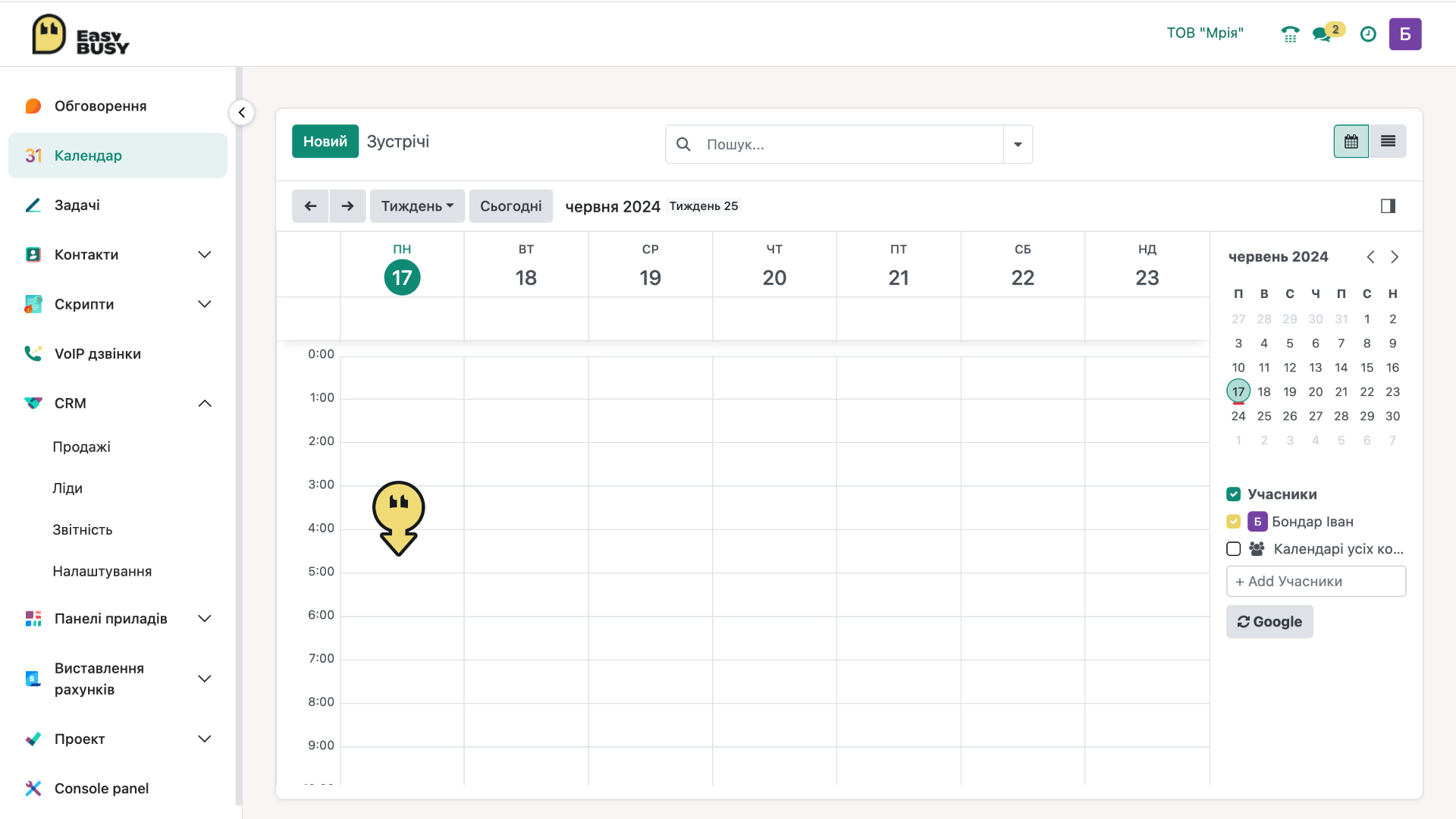Select Thursday 20 column header

pyautogui.click(x=774, y=265)
